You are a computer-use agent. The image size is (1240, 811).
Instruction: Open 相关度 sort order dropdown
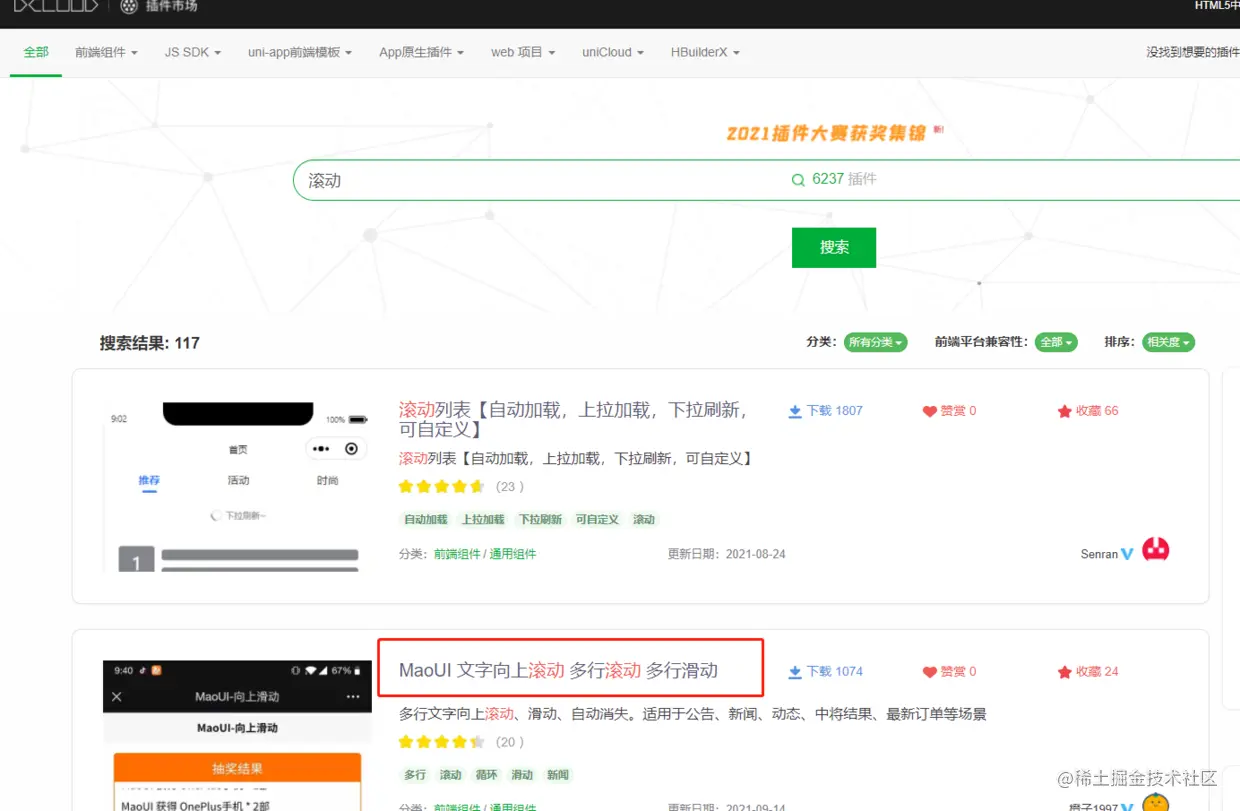[1169, 342]
